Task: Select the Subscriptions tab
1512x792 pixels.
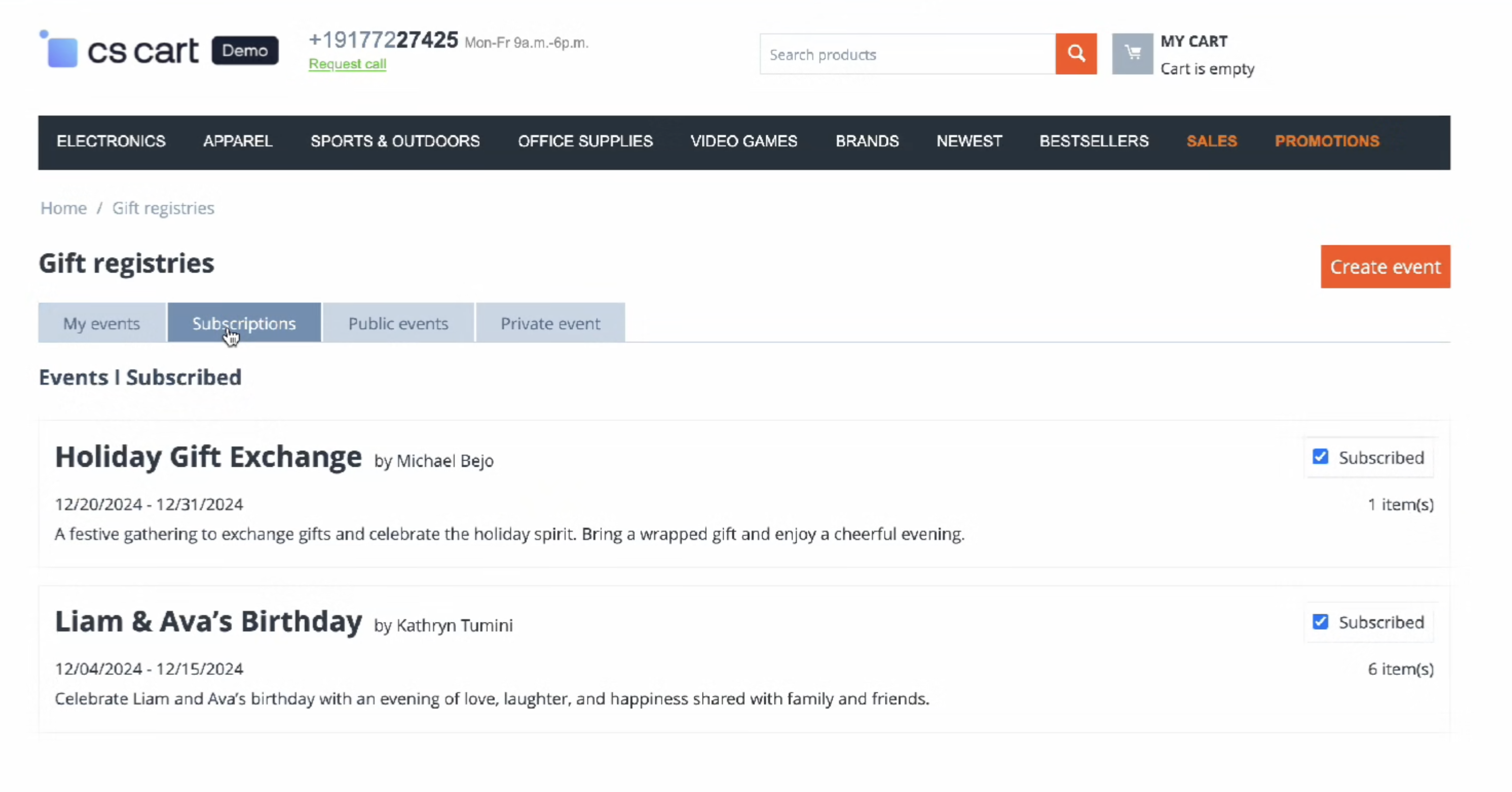Action: [x=244, y=323]
